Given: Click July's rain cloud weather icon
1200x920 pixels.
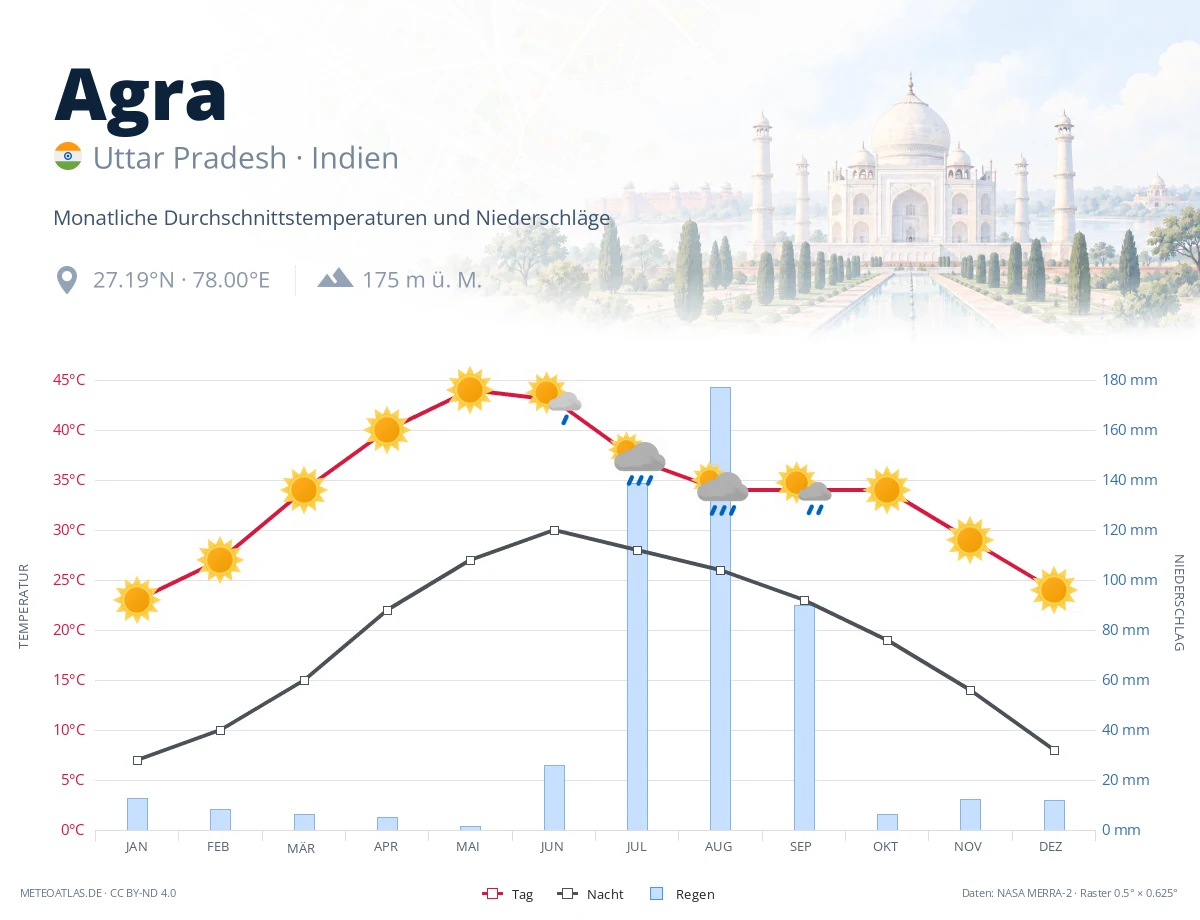Looking at the screenshot, I should [638, 459].
